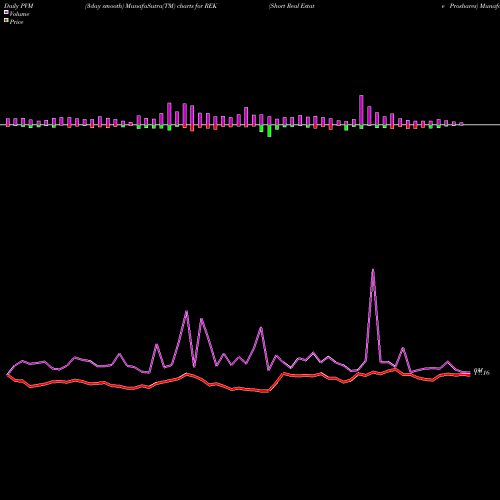Image resolution: width=500 pixels, height=500 pixels.
Task: Click the value label at line end
Action: [482, 372]
